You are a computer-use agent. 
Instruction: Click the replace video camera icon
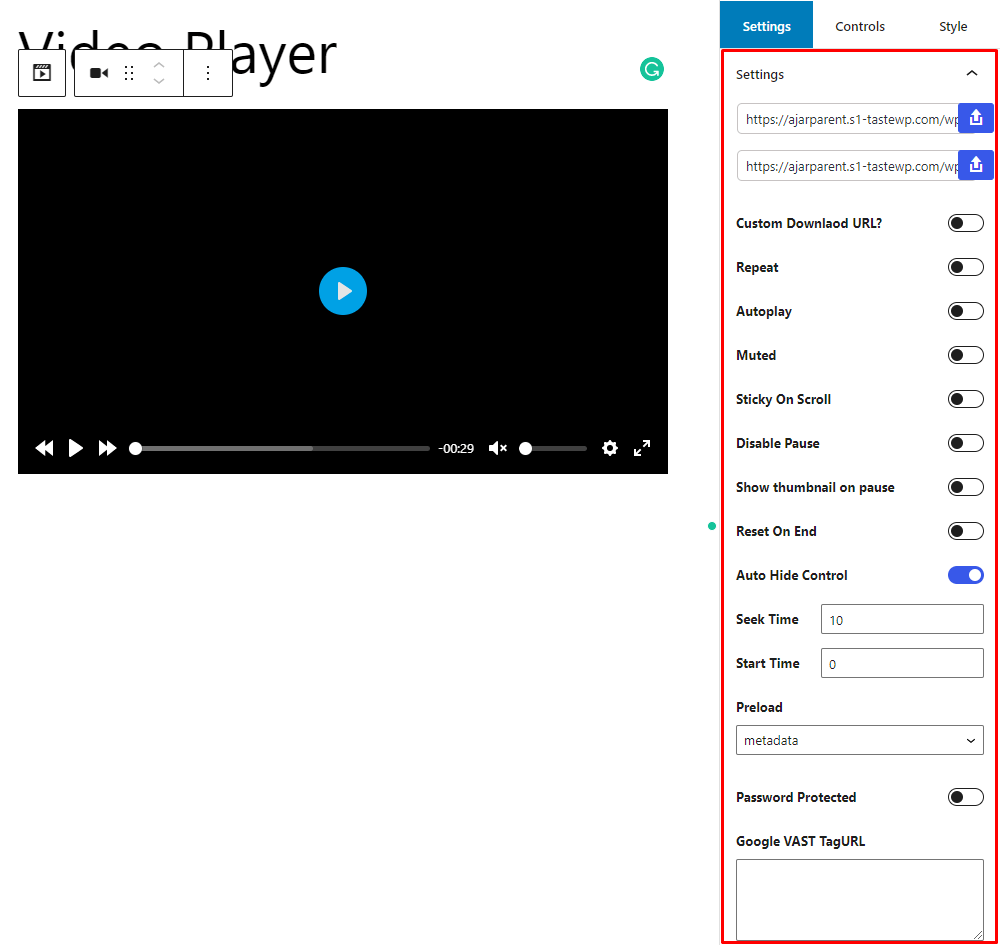pyautogui.click(x=97, y=72)
